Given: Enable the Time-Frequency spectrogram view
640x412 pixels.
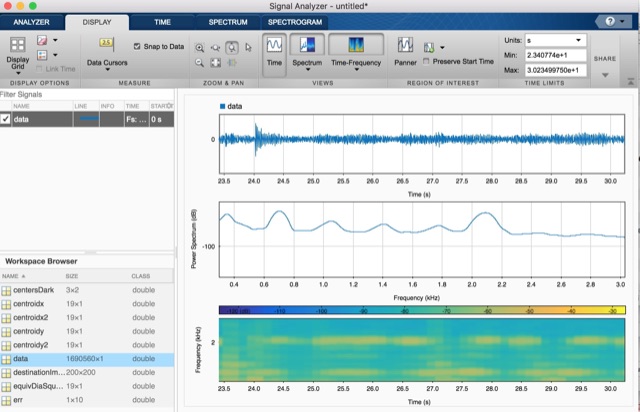Looking at the screenshot, I should 356,46.
